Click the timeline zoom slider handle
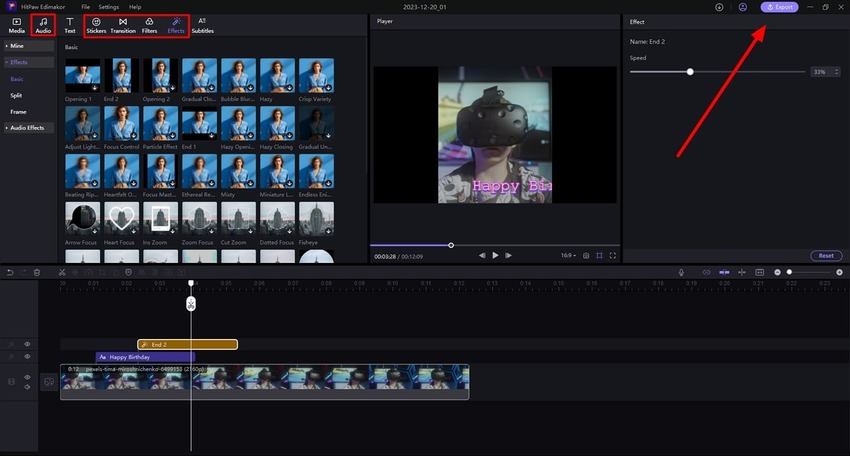This screenshot has height=456, width=850. click(789, 272)
